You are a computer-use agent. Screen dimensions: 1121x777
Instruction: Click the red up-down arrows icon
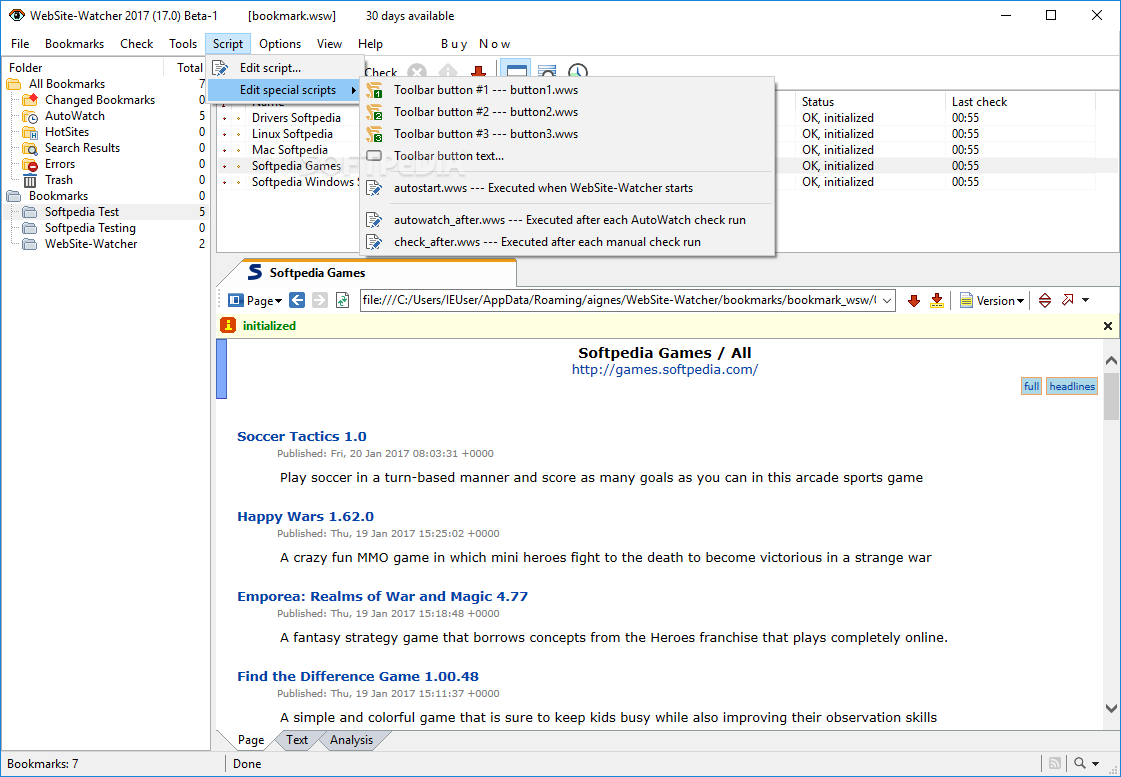tap(1045, 301)
